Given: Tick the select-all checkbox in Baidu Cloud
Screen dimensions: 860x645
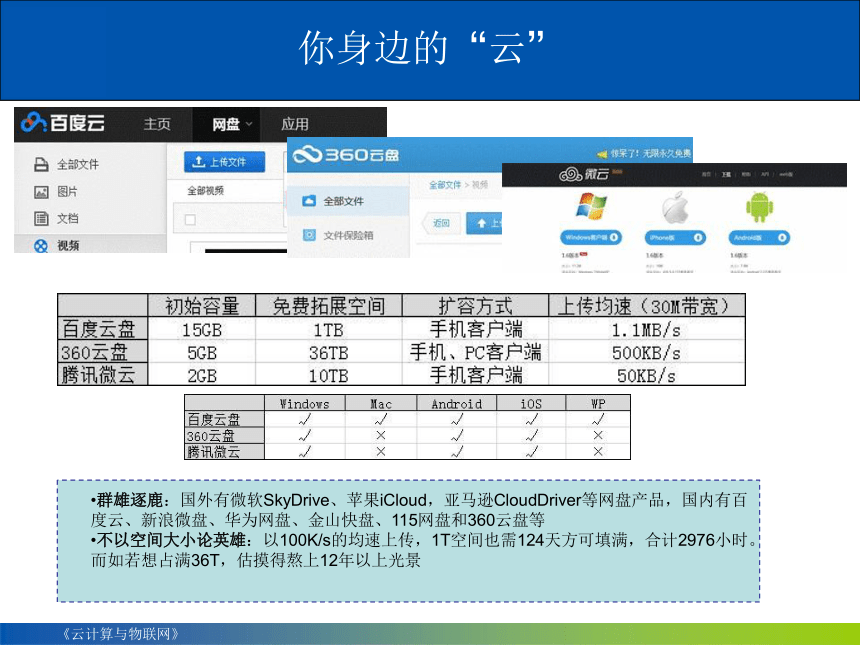Looking at the screenshot, I should 190,220.
